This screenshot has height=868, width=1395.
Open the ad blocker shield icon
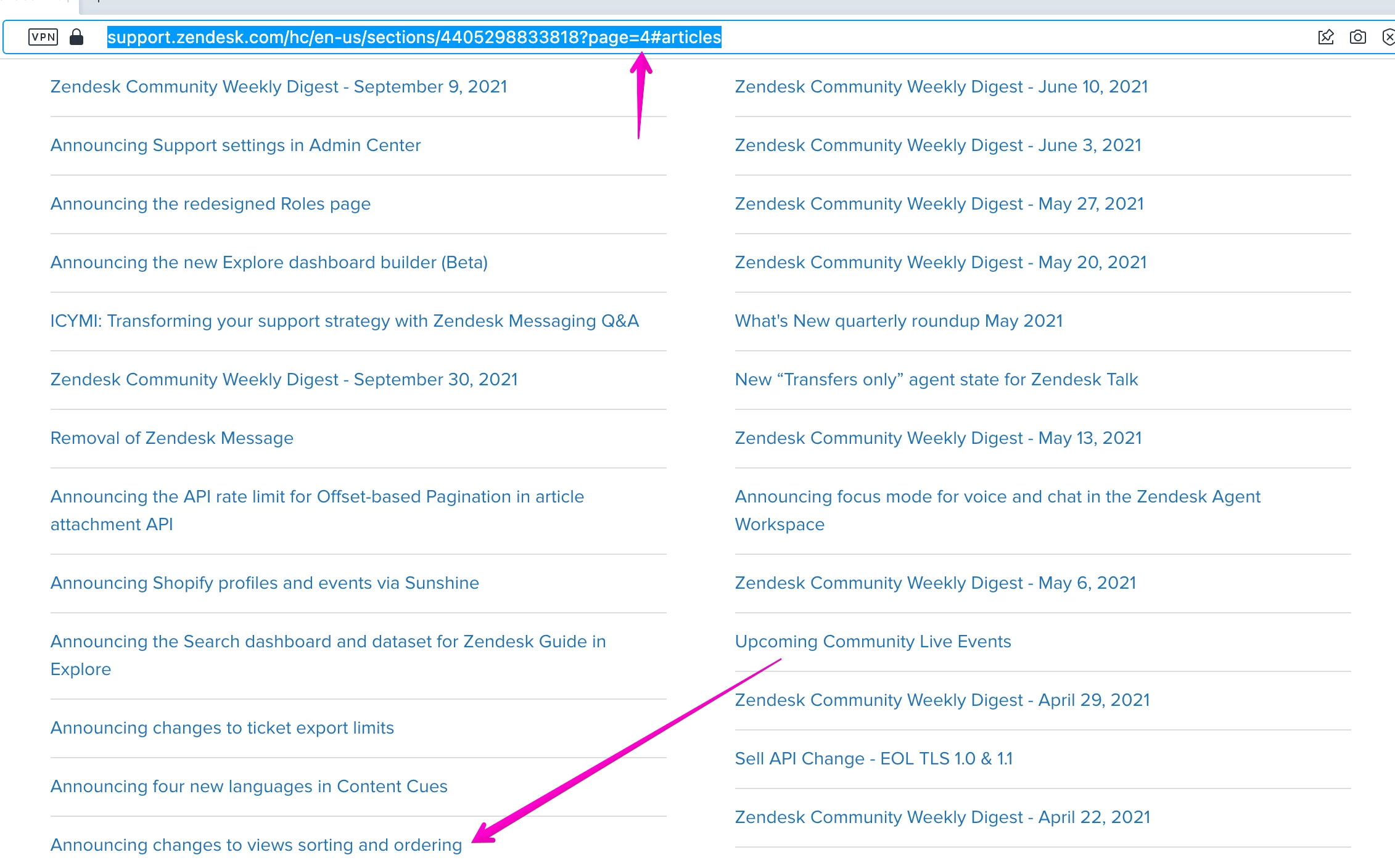point(1388,37)
